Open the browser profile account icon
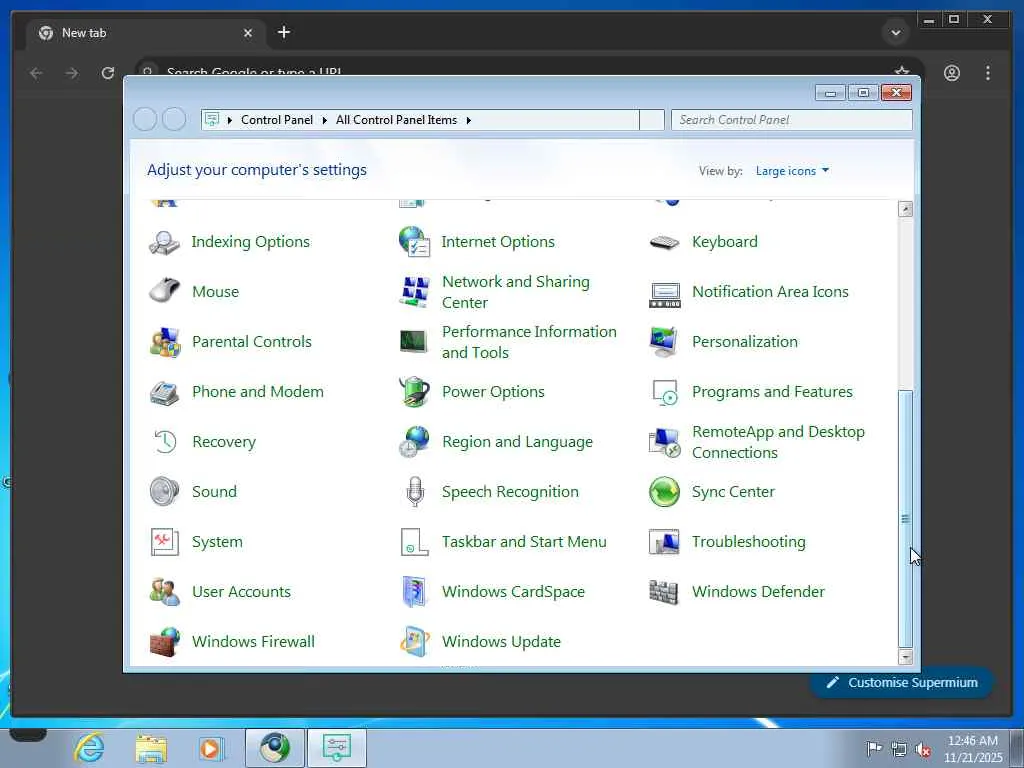 pos(952,72)
